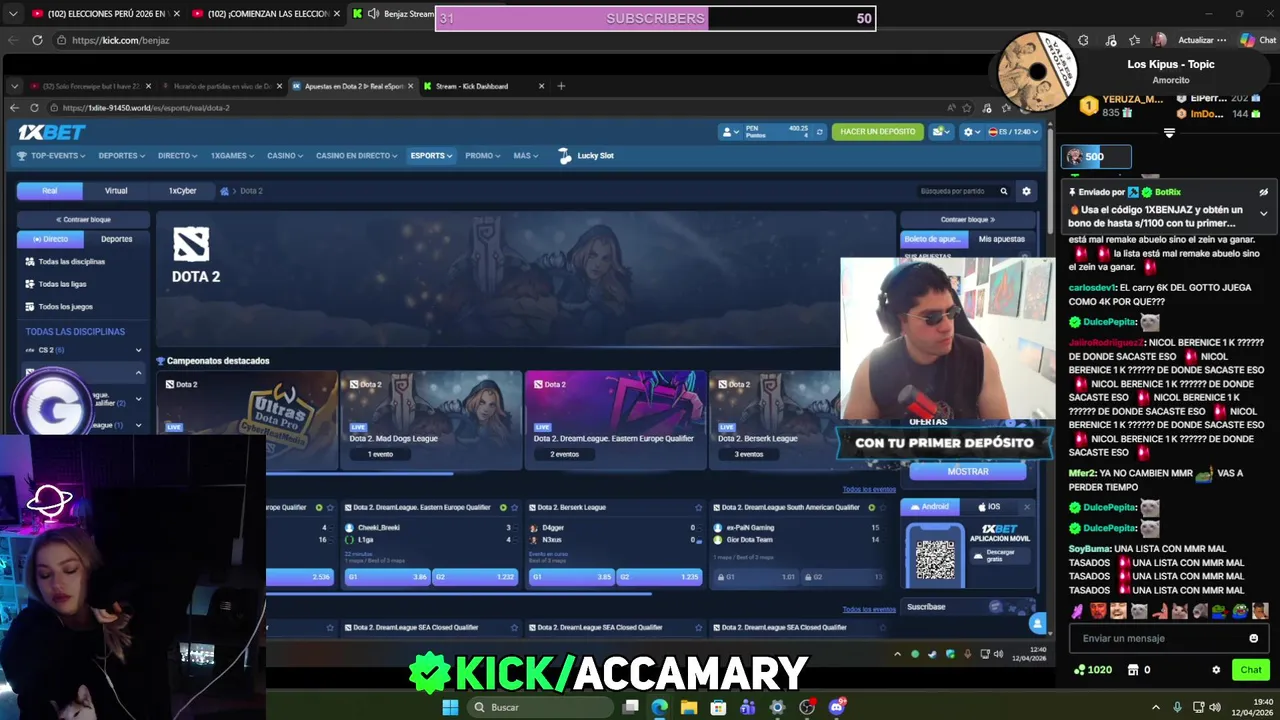The image size is (1280, 720).
Task: Open the Kick chat emoji picker
Action: pyautogui.click(x=1253, y=638)
